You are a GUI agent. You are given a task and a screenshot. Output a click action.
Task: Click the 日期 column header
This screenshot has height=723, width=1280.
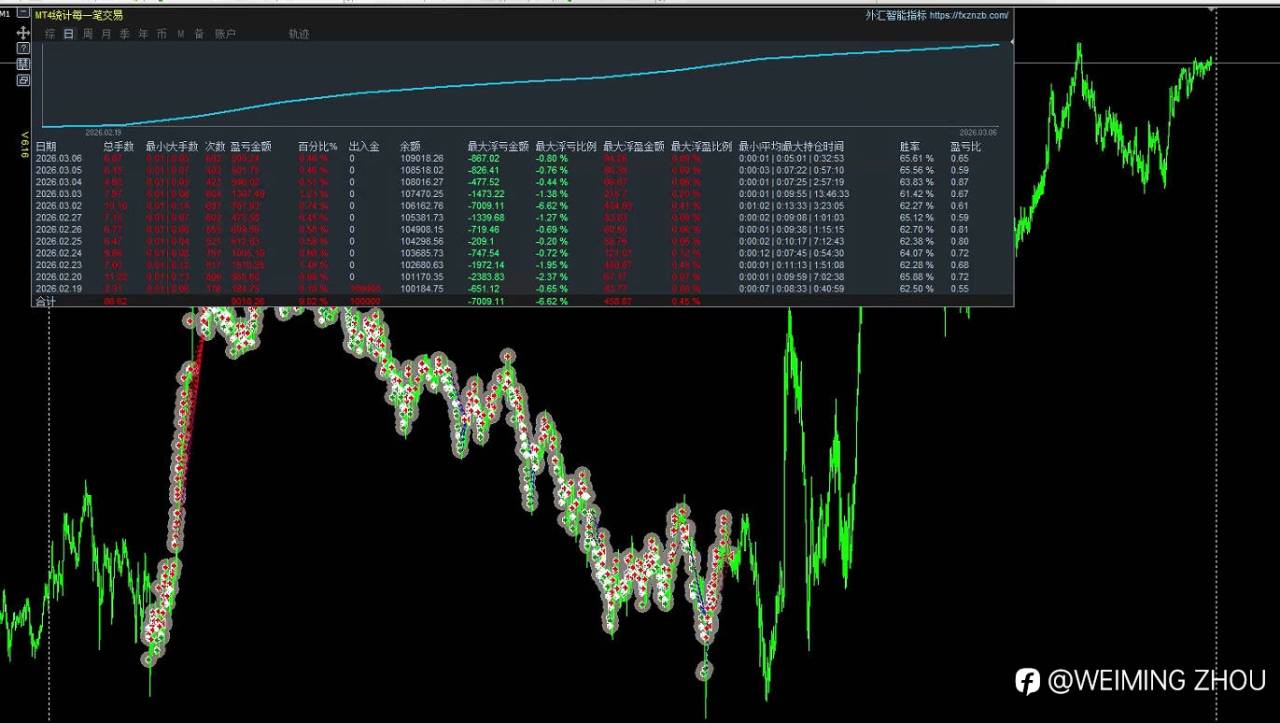tap(46, 147)
